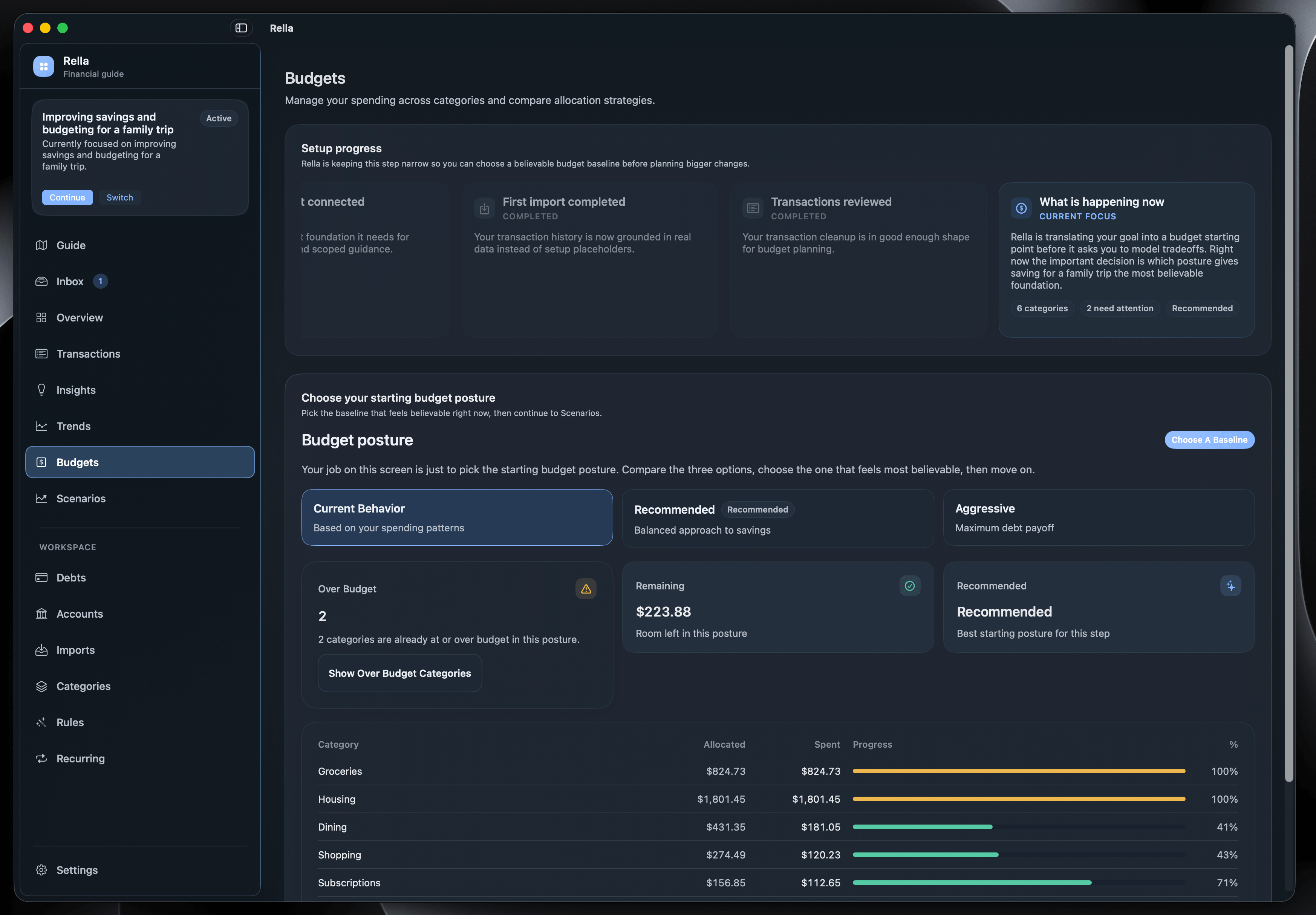Click the Subscriptions 71% value
This screenshot has height=915, width=1316.
tap(1227, 883)
